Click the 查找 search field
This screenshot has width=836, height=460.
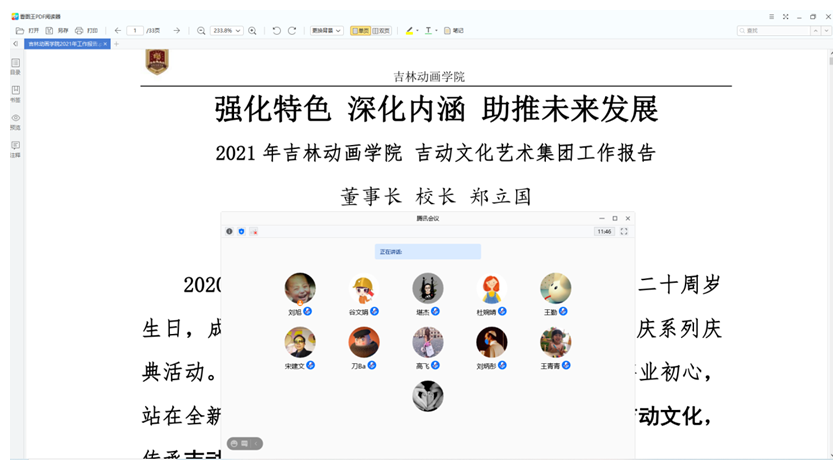774,31
